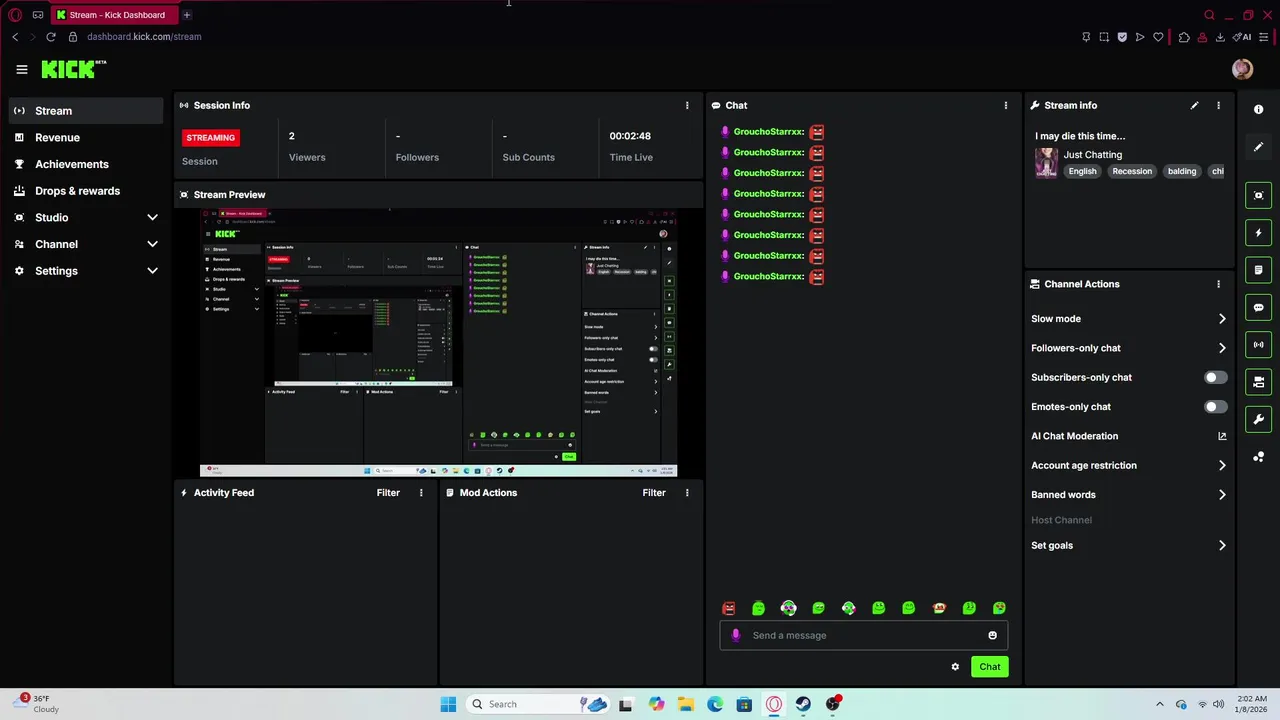Open chat settings gear icon

click(955, 667)
